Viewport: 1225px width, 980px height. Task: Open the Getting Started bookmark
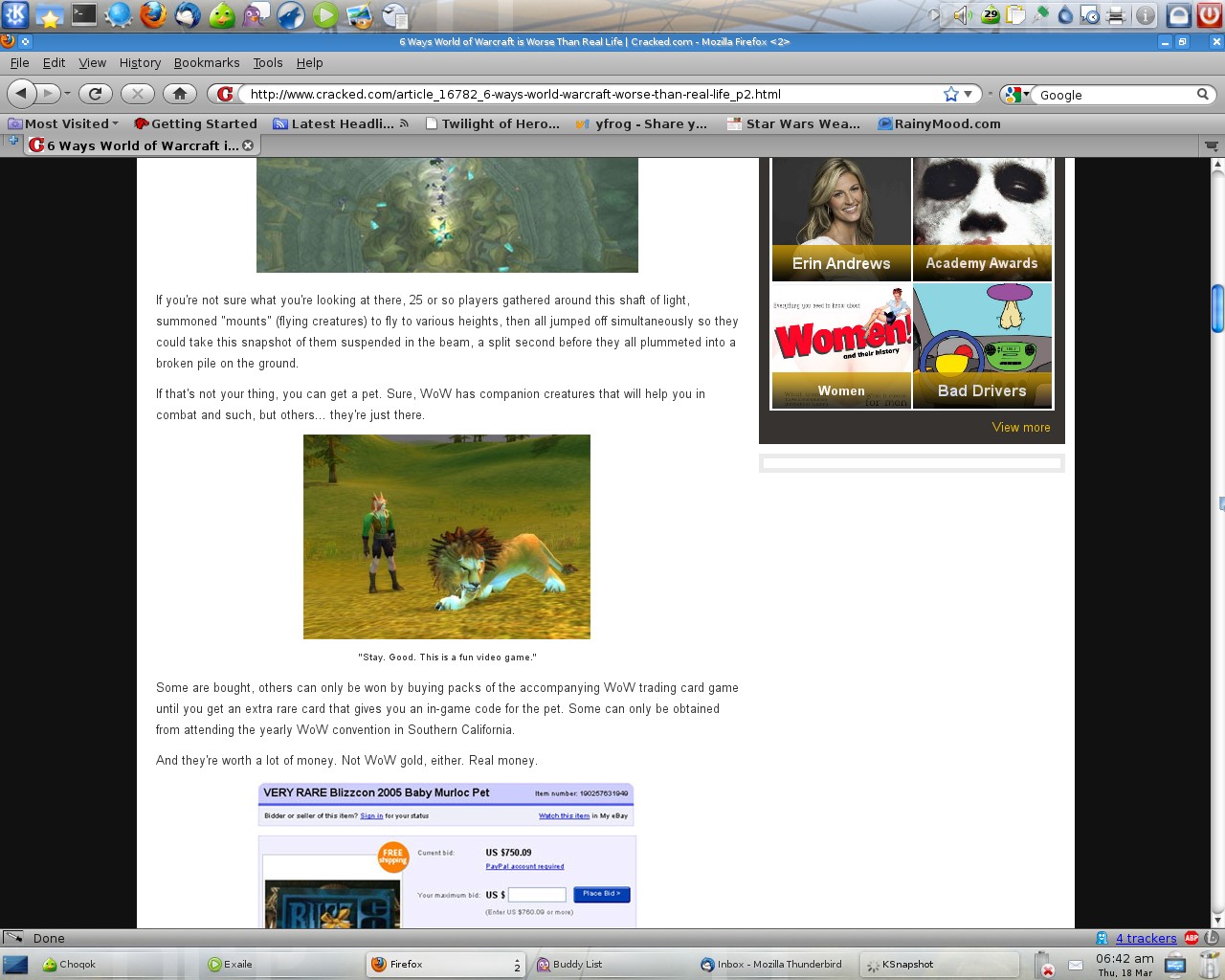196,123
